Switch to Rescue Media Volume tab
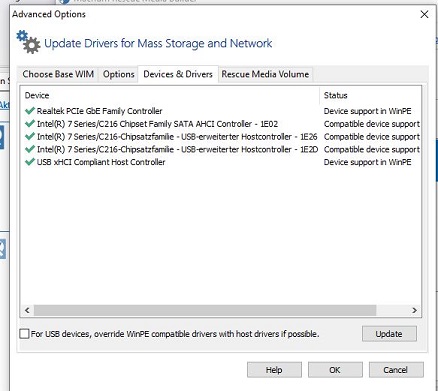Viewport: 438px width, 391px height. point(265,74)
